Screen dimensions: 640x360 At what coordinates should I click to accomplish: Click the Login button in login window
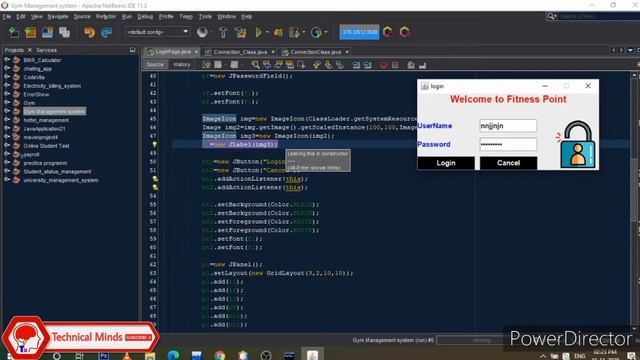point(446,163)
